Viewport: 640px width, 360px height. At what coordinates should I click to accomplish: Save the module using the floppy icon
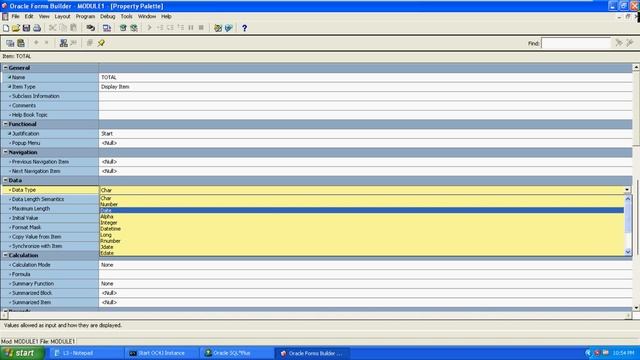(27, 28)
